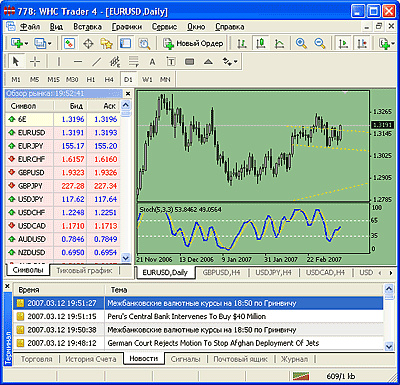
Task: Toggle the H4 timeframe button
Action: point(109,80)
